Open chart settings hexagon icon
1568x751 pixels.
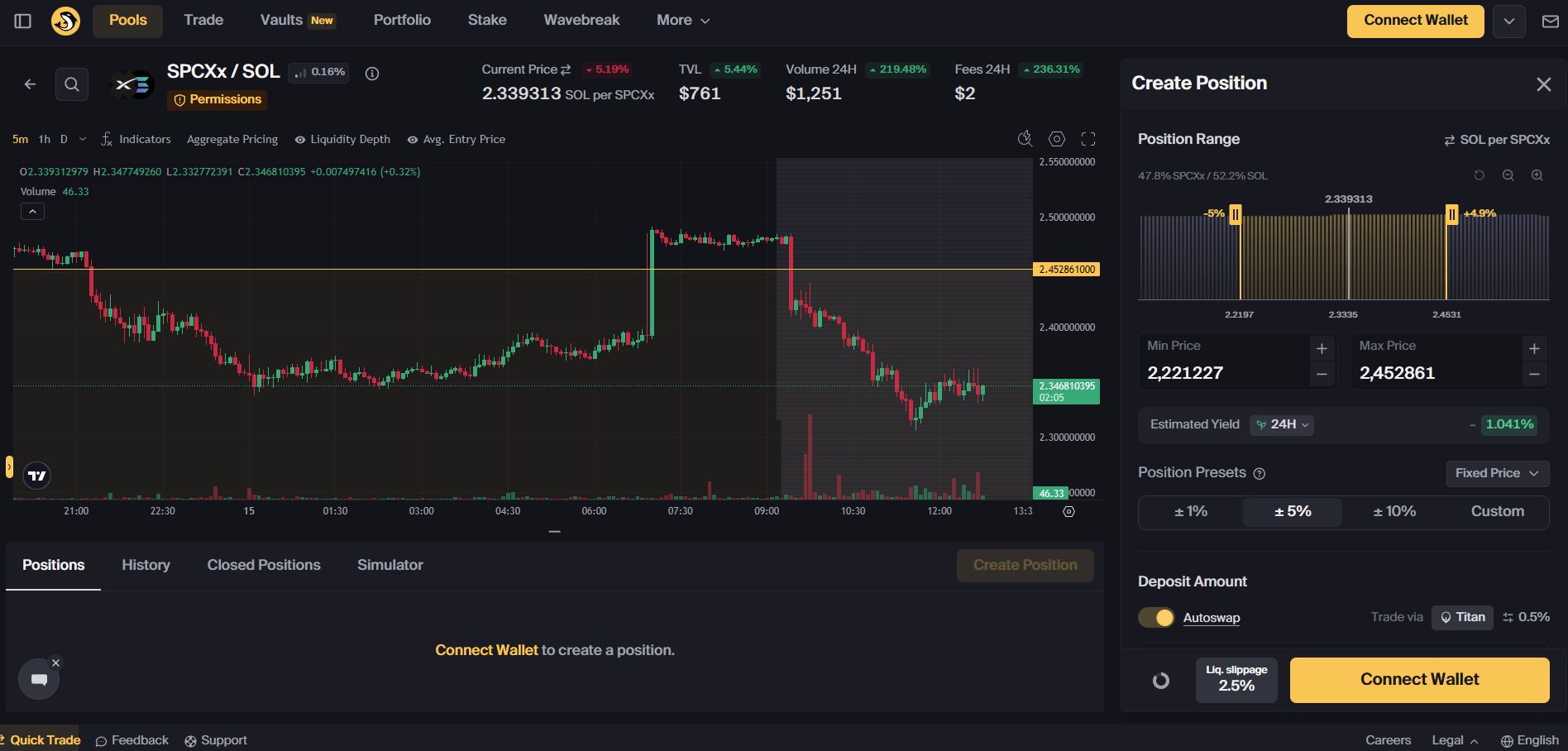pos(1057,139)
